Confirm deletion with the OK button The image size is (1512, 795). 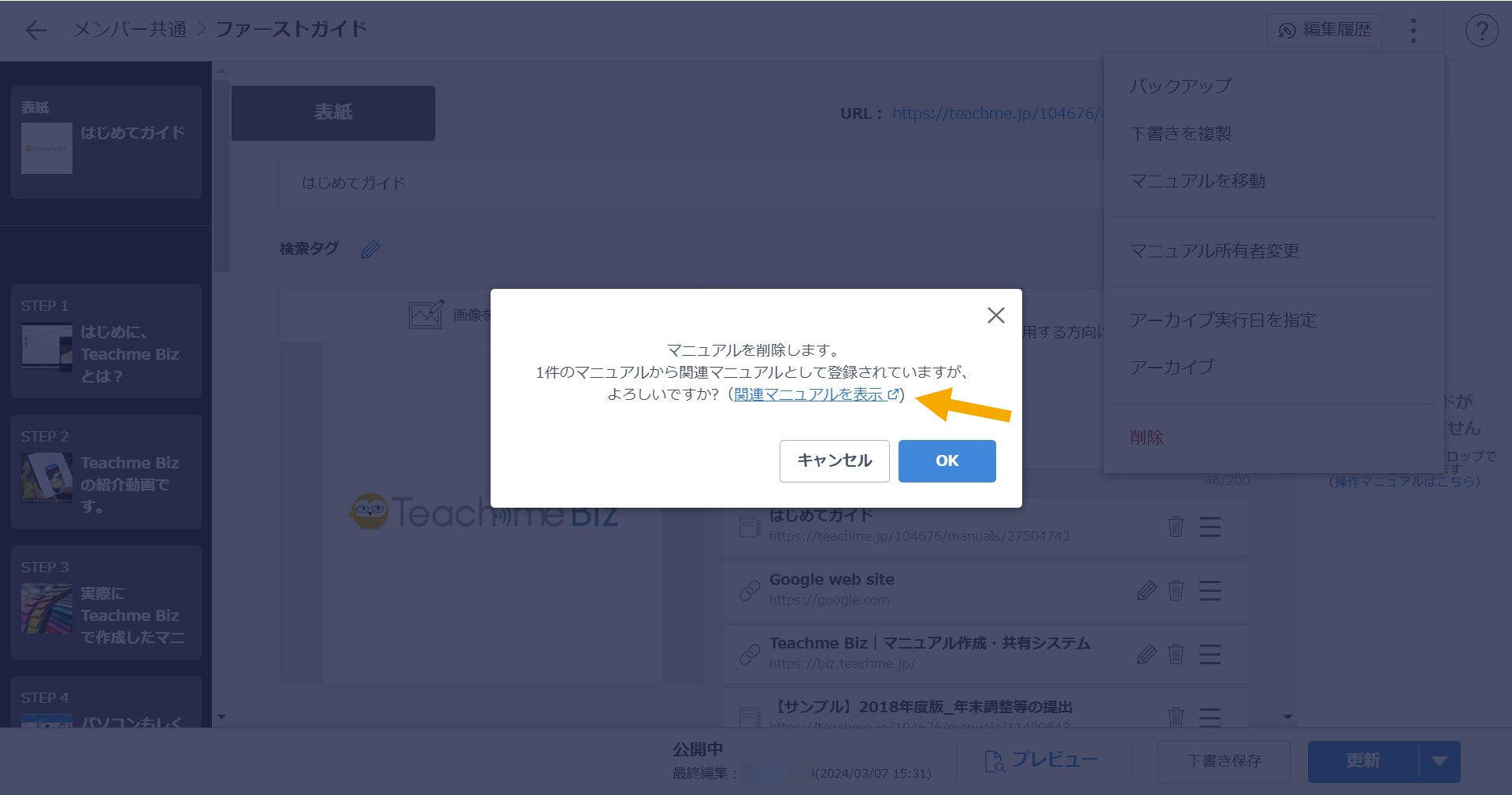coord(947,461)
